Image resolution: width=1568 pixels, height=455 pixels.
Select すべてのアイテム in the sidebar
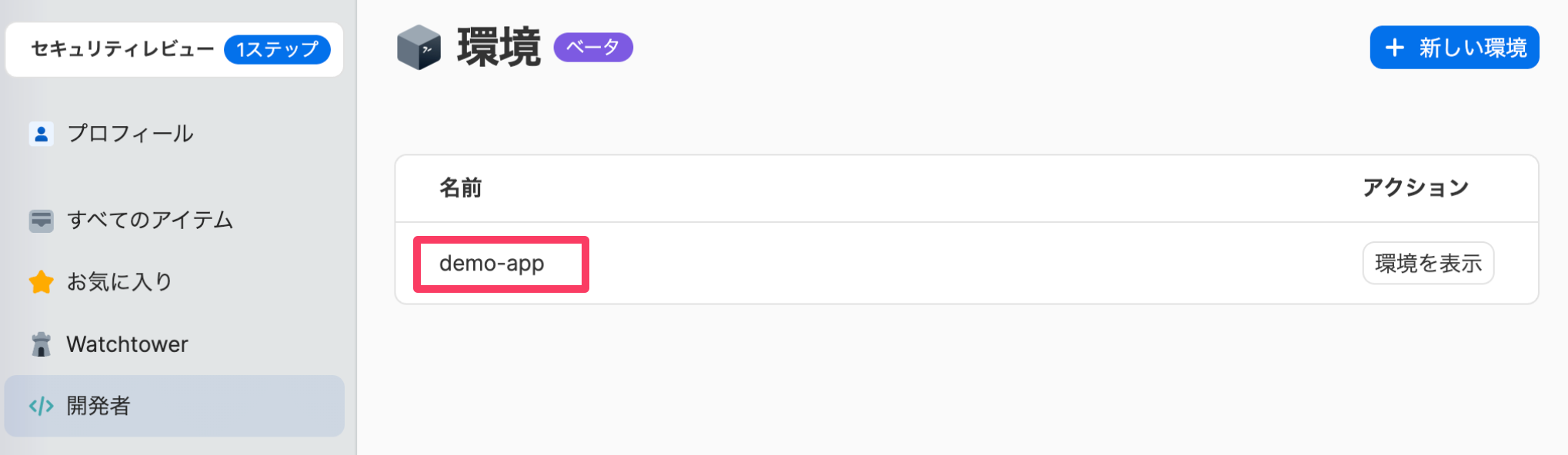149,221
